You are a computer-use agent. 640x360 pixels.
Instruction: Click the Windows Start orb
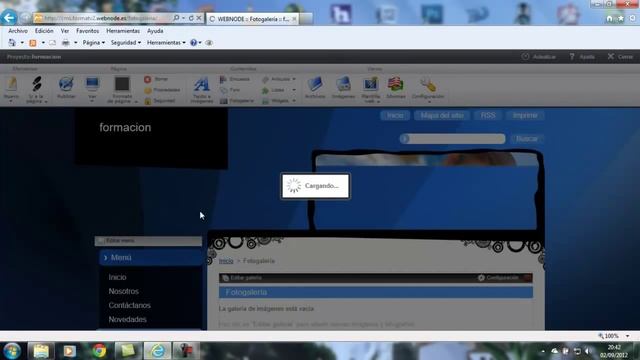[x=12, y=351]
